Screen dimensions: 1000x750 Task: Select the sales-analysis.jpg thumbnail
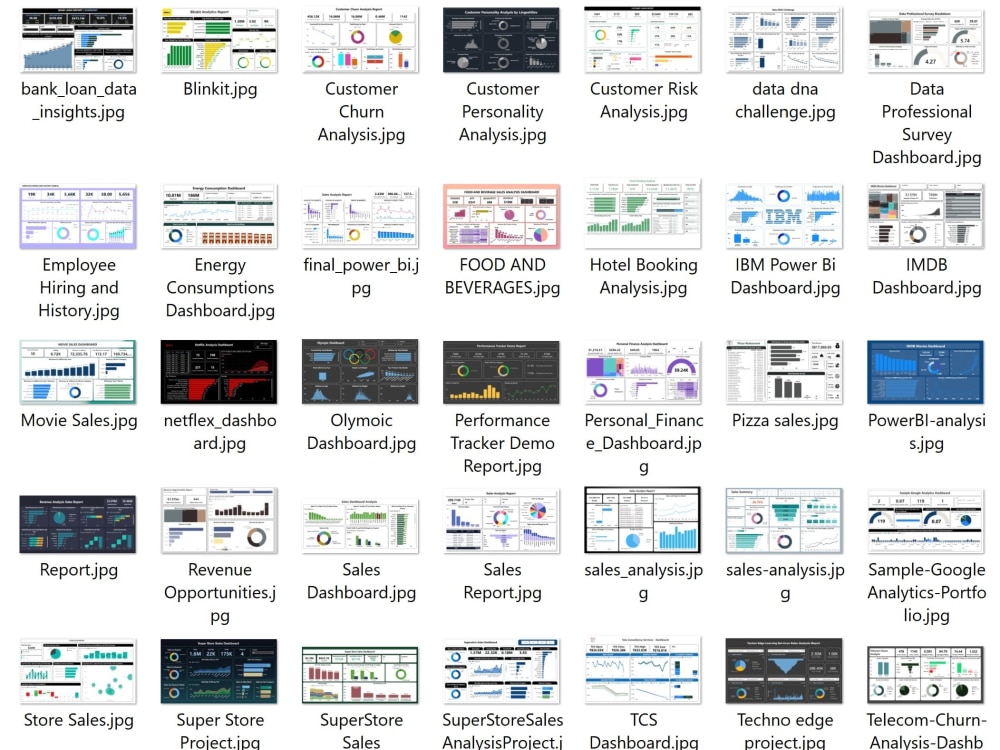click(x=784, y=520)
